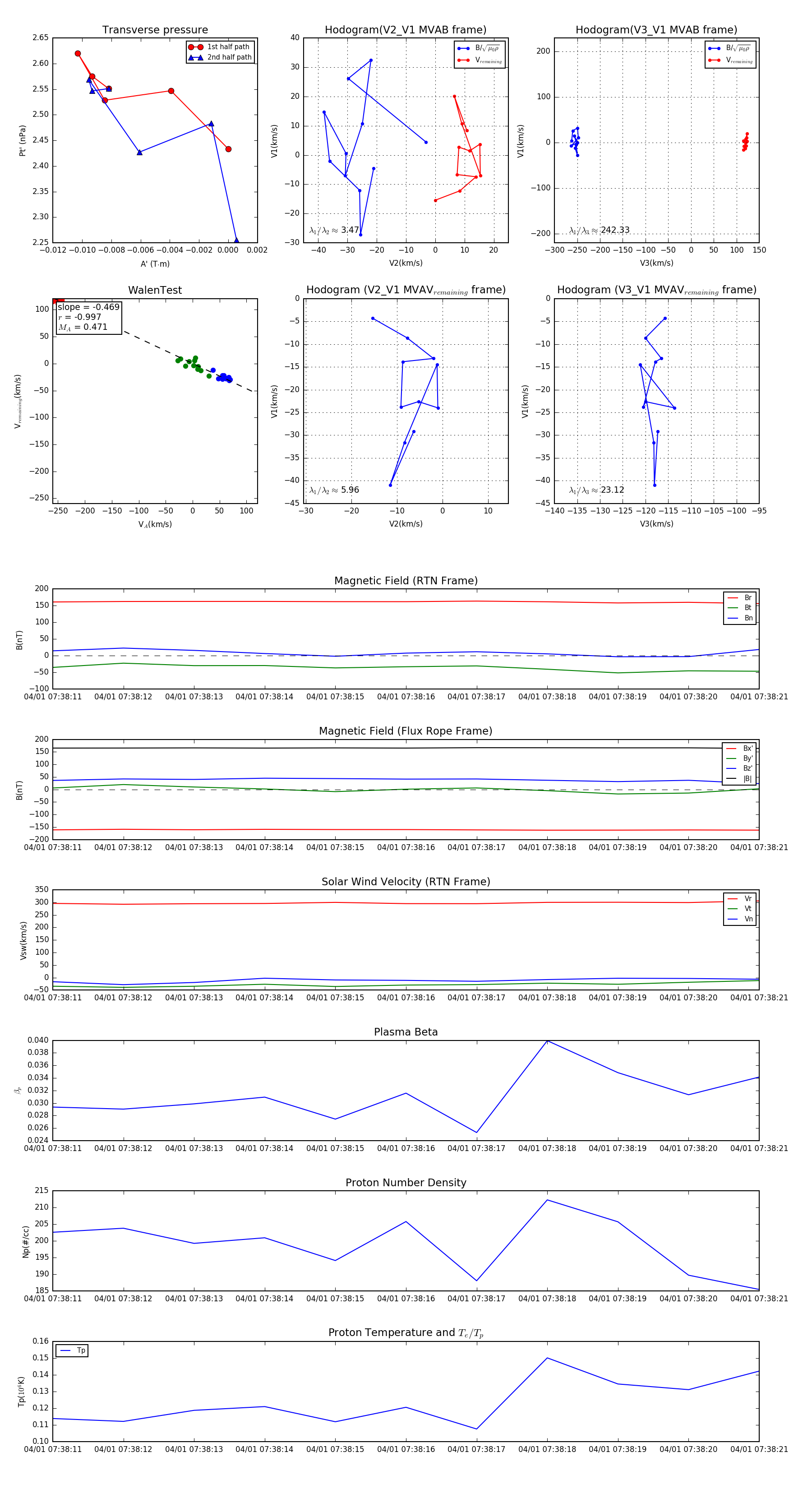Viewport: 812px width, 1489px height.
Task: Click the 'Proton Number Density' chart title
Action: [406, 1183]
